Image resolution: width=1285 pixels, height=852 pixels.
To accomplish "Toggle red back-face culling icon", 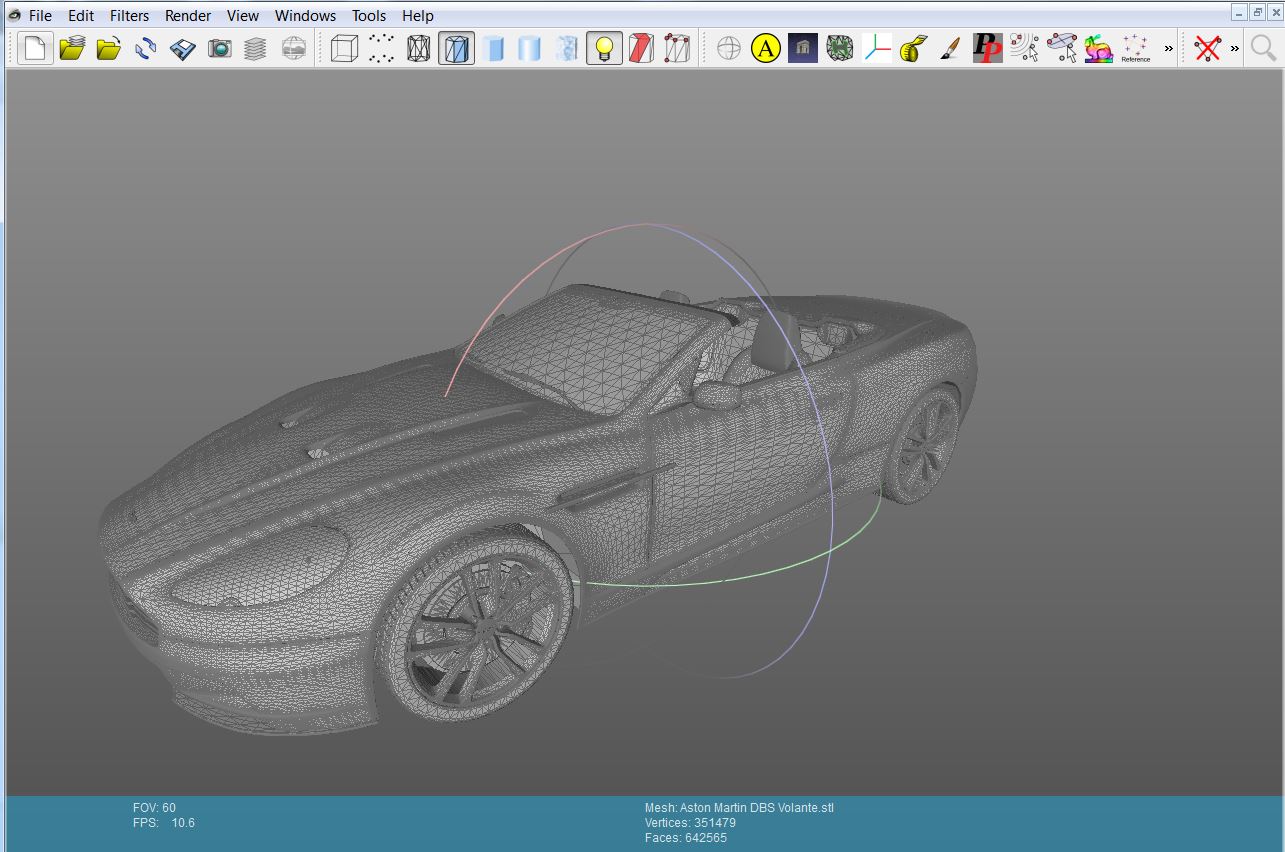I will coord(641,48).
